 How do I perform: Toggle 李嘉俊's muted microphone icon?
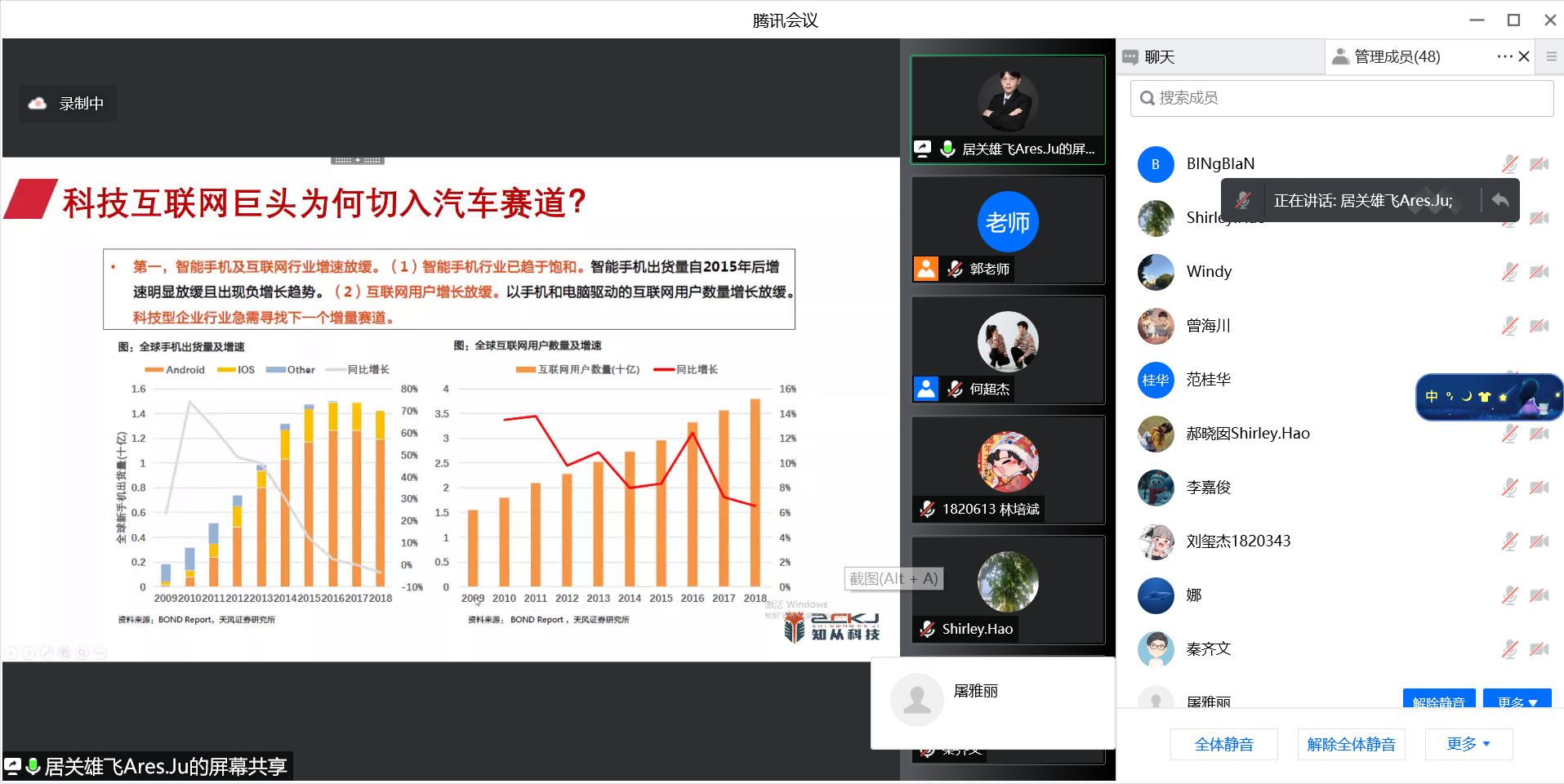1509,488
